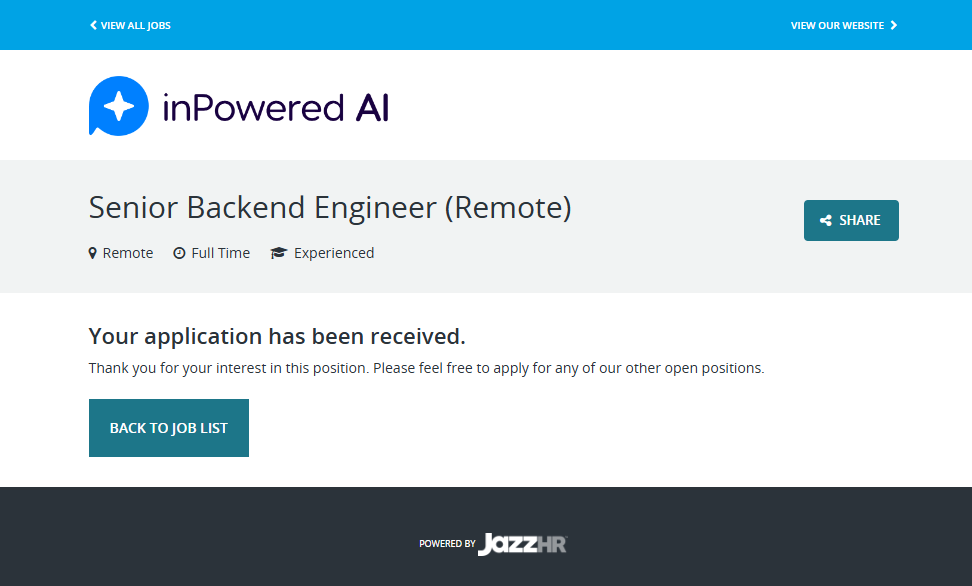This screenshot has width=972, height=586.
Task: Select the Senior Backend Engineer (Remote) title
Action: (x=330, y=207)
